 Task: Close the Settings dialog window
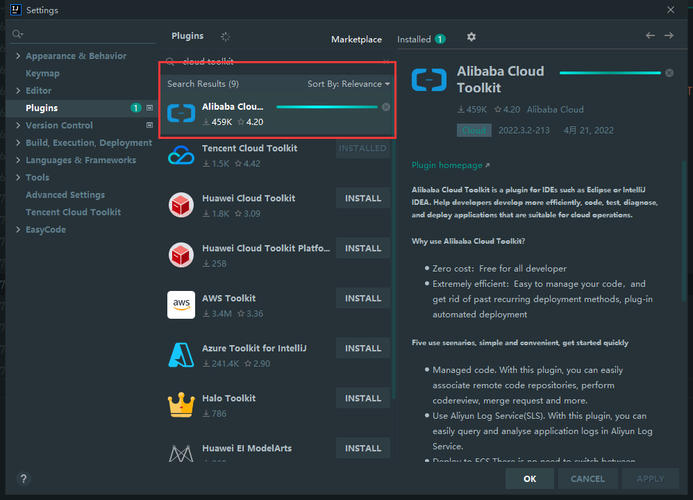click(x=670, y=10)
